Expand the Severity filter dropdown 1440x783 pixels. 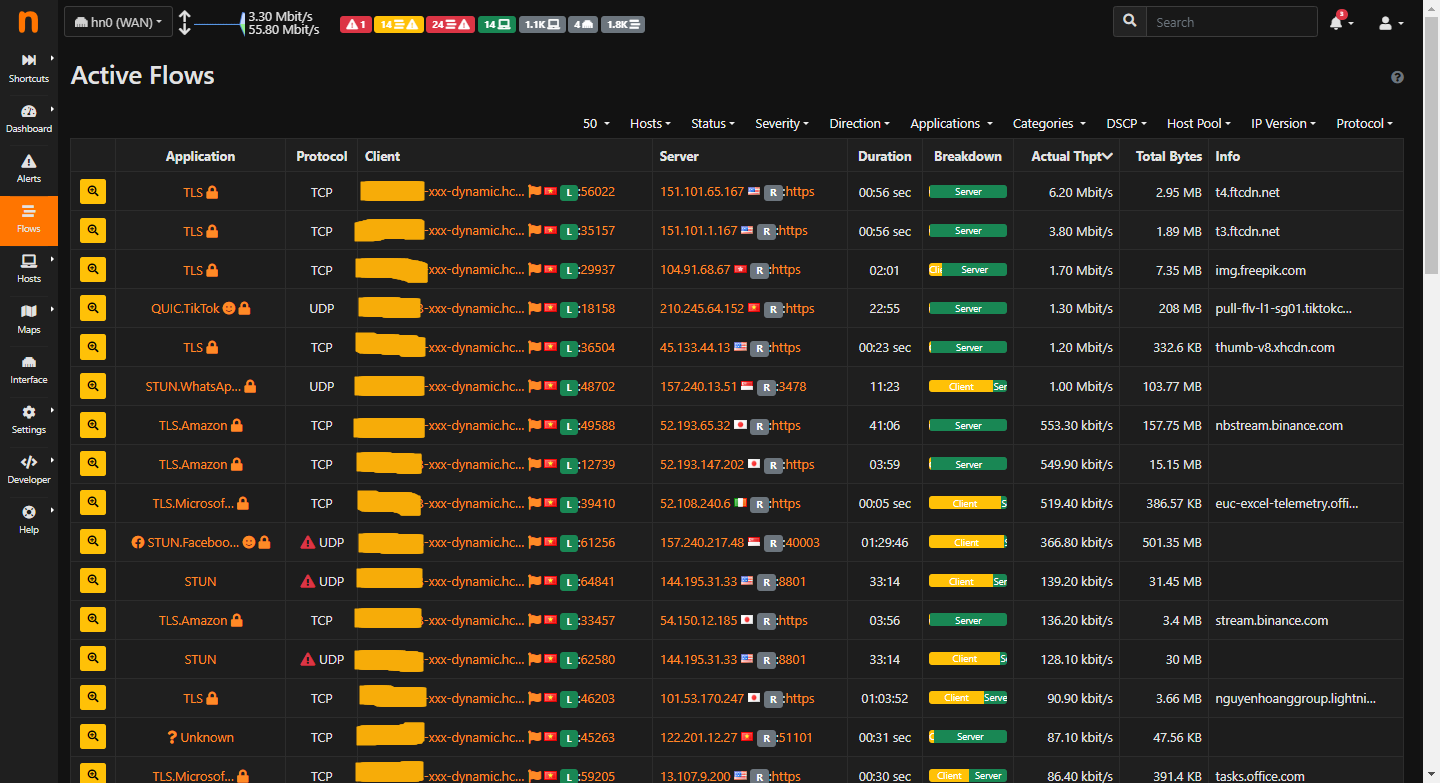[782, 124]
